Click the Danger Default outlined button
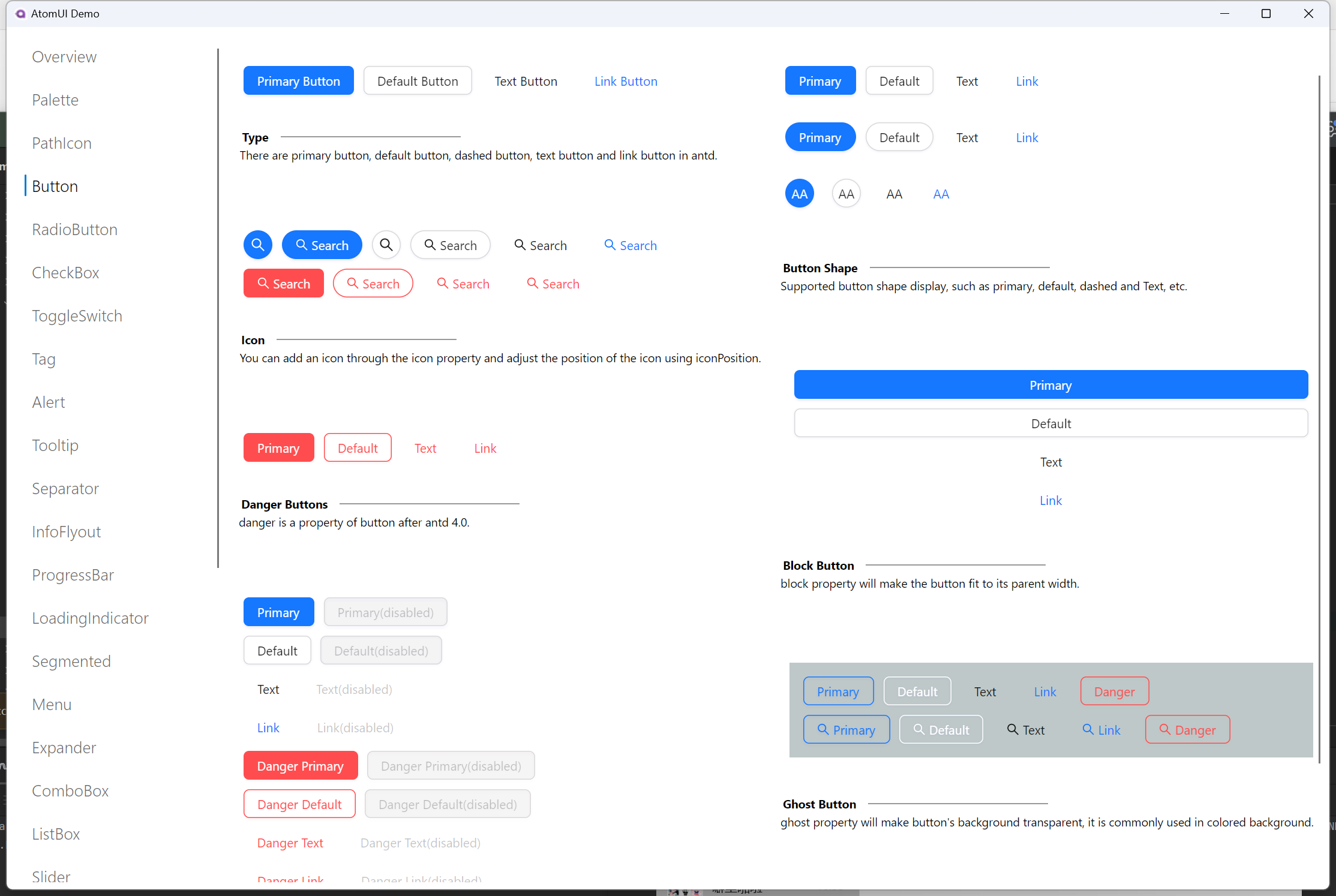This screenshot has height=896, width=1336. point(299,804)
